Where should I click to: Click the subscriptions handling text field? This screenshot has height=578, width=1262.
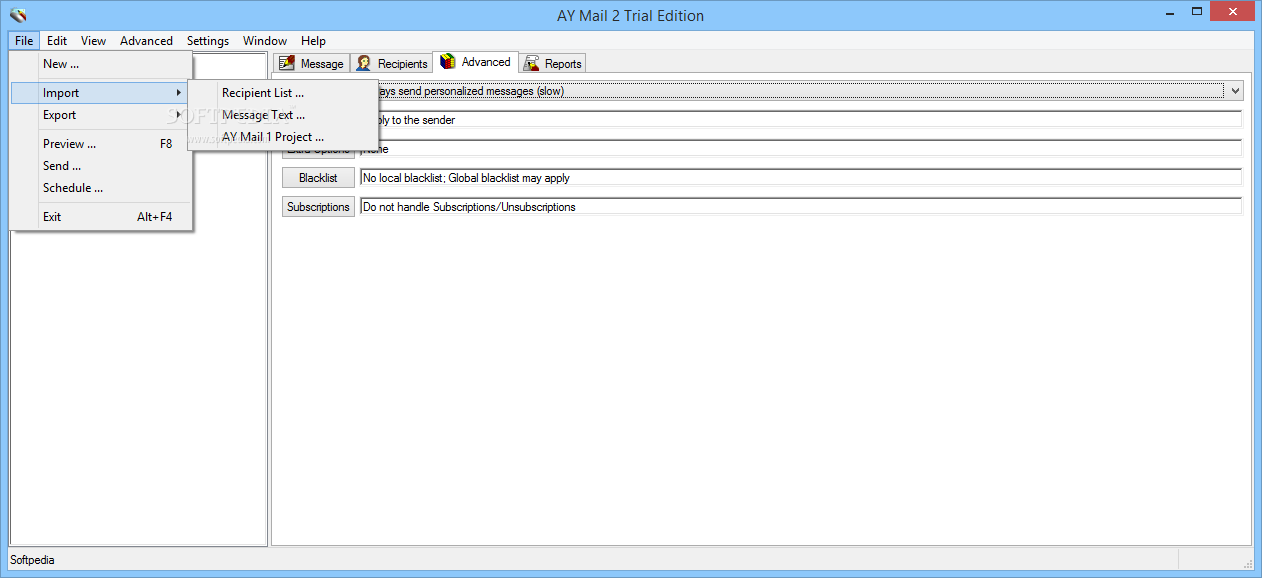[800, 207]
